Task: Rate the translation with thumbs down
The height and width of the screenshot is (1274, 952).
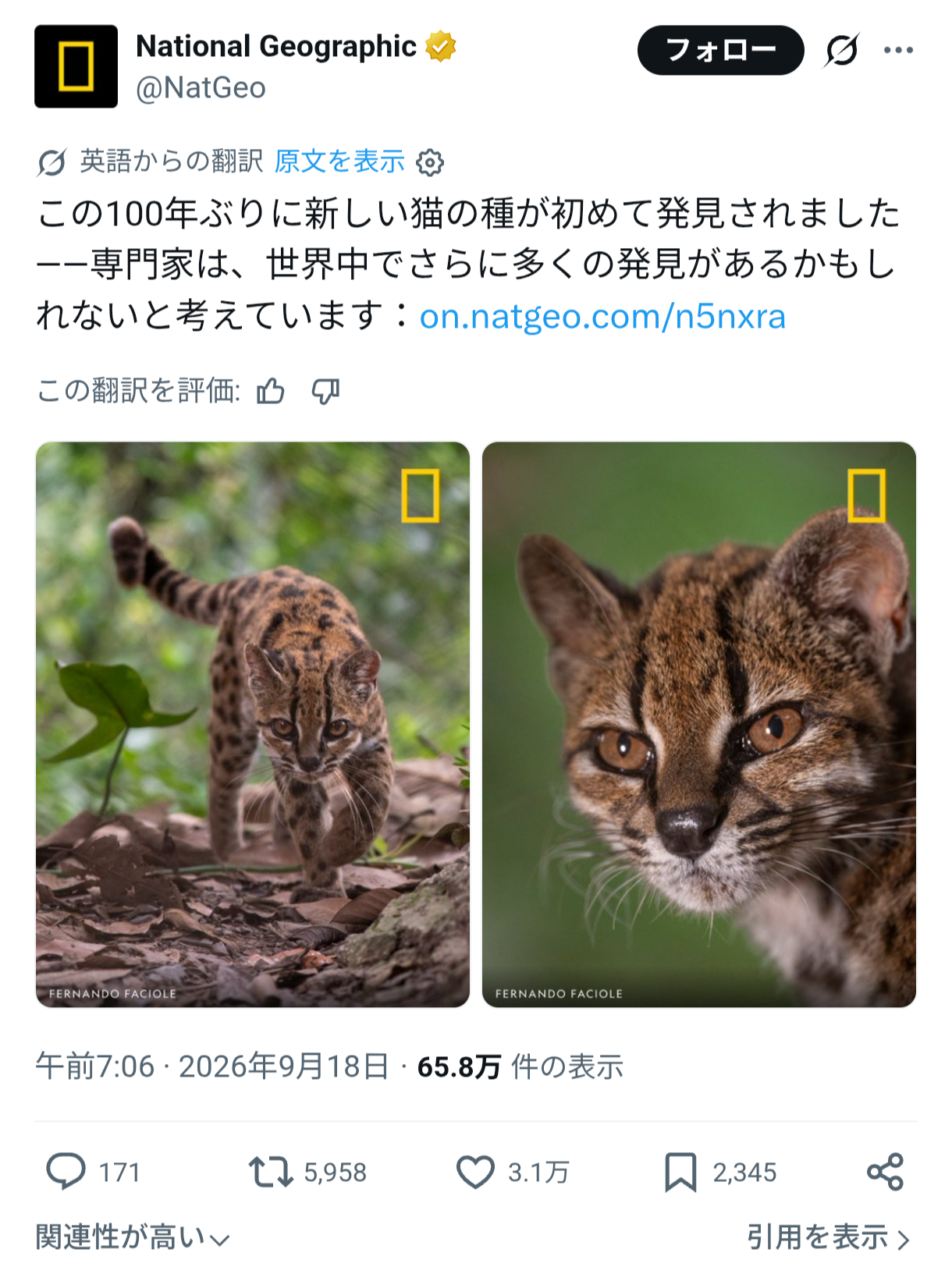Action: 325,391
